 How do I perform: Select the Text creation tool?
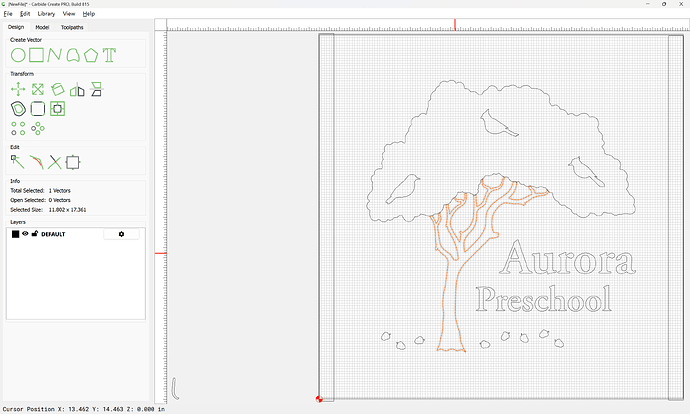click(x=109, y=55)
